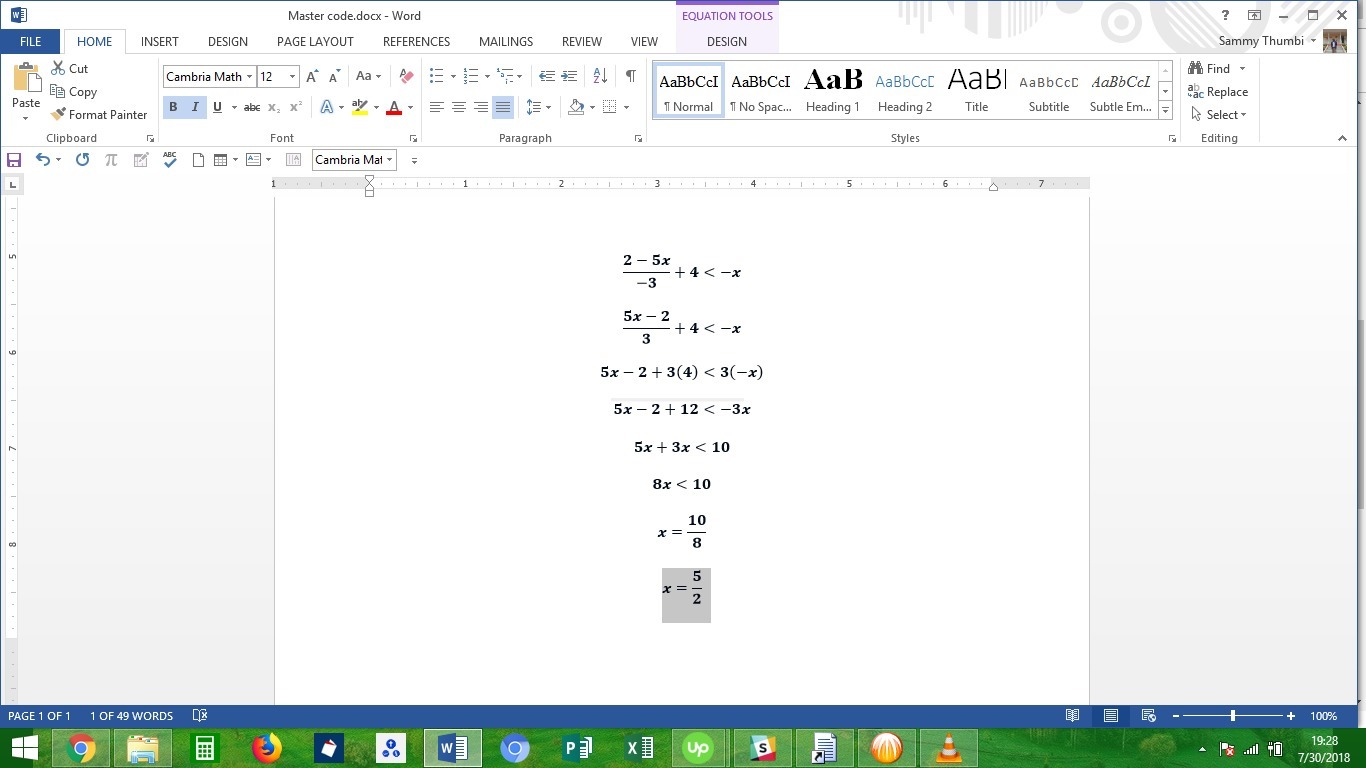This screenshot has width=1366, height=768.
Task: Apply the red font color
Action: (394, 107)
